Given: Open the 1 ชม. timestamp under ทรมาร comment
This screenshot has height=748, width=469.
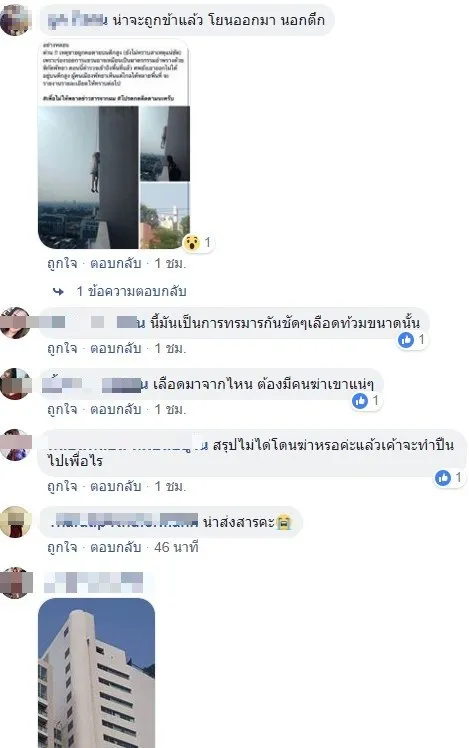Looking at the screenshot, I should tap(170, 349).
